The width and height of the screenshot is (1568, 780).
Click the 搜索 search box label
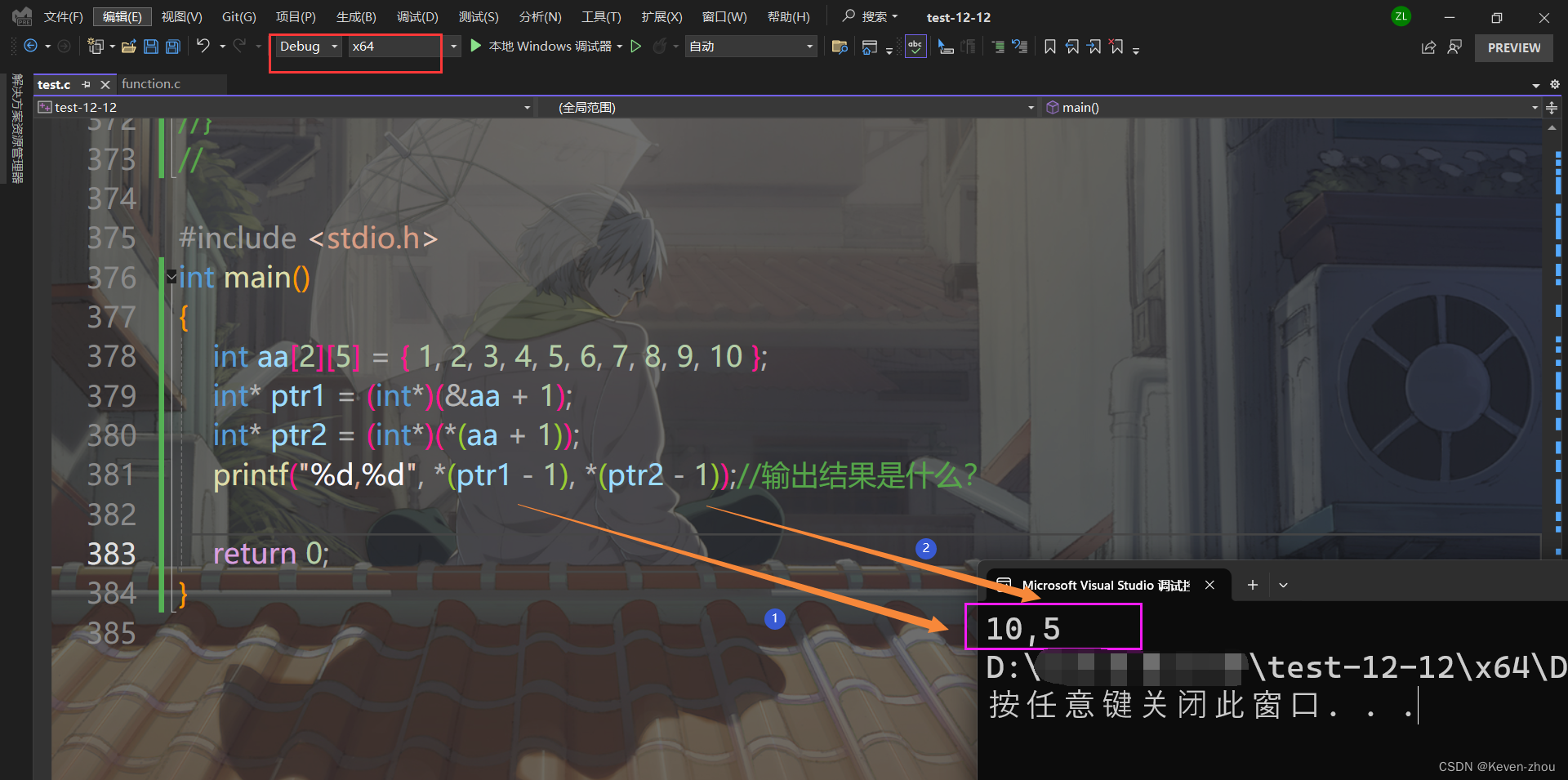point(875,16)
